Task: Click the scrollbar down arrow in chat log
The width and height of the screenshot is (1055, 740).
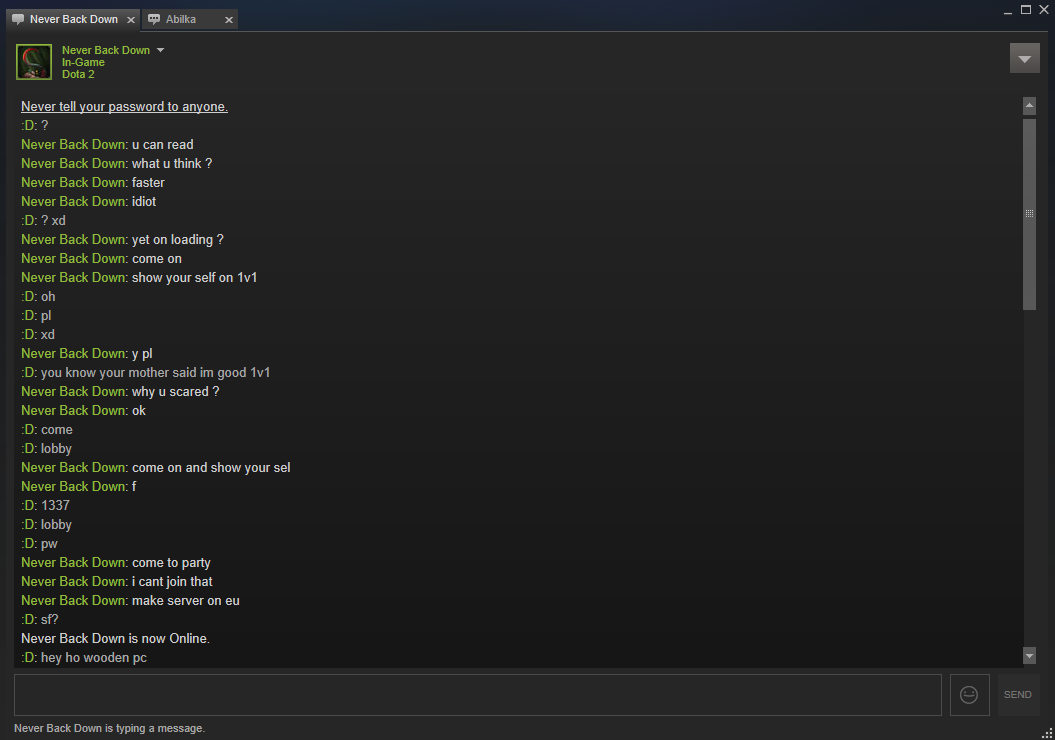Action: 1029,655
